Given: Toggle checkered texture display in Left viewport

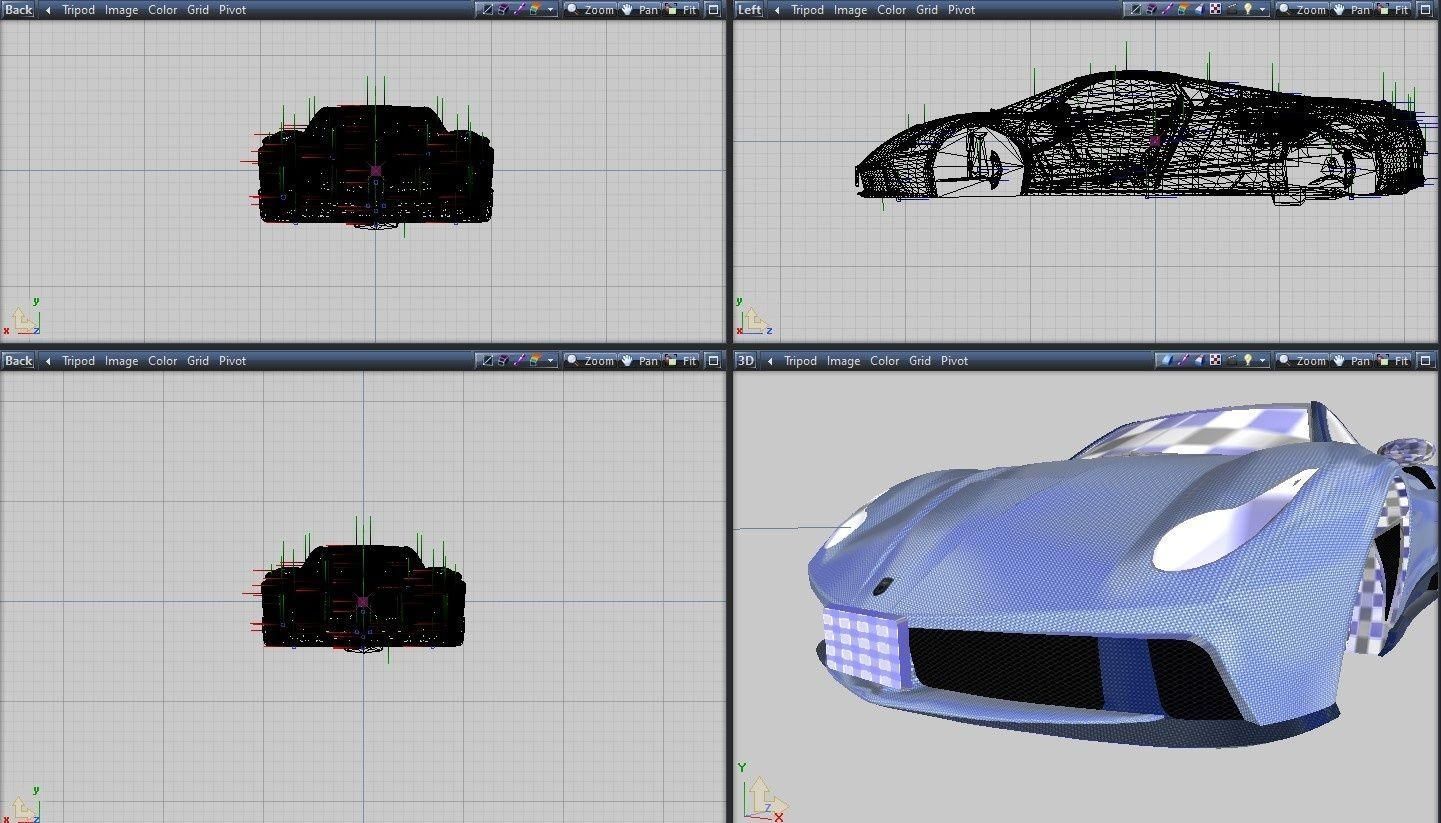Looking at the screenshot, I should pos(1215,10).
